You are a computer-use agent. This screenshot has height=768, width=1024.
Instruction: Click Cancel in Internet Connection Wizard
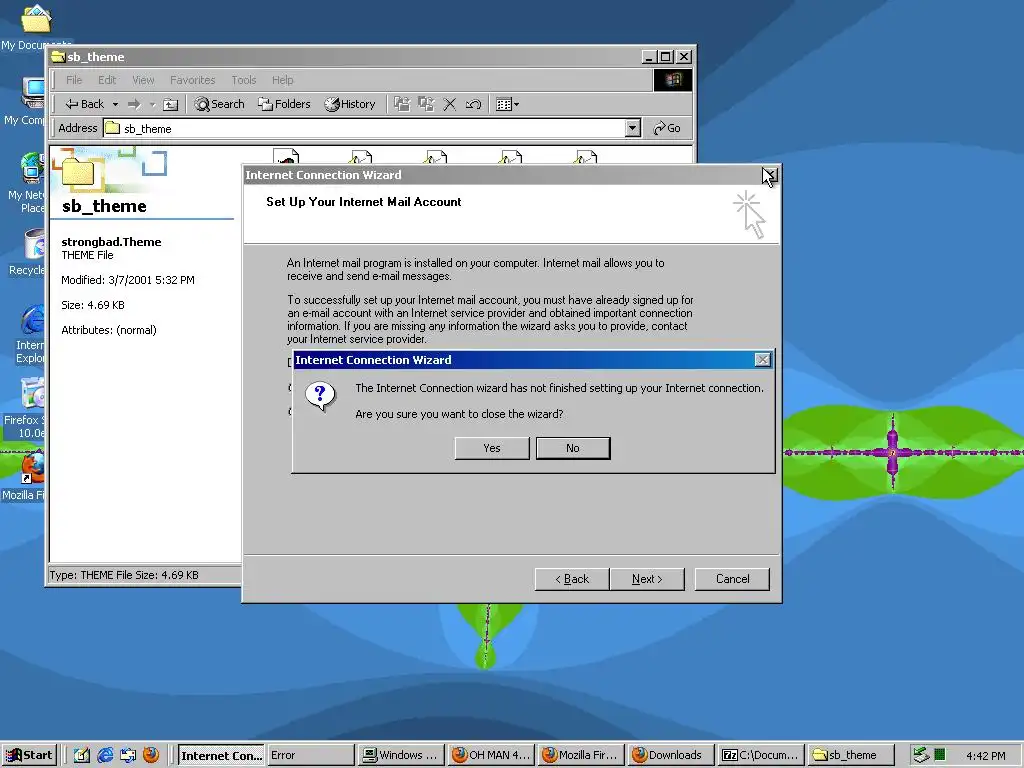pyautogui.click(x=732, y=579)
